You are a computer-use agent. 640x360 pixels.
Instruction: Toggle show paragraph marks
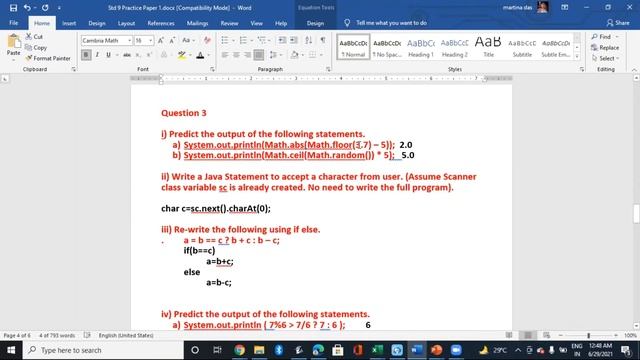click(323, 40)
